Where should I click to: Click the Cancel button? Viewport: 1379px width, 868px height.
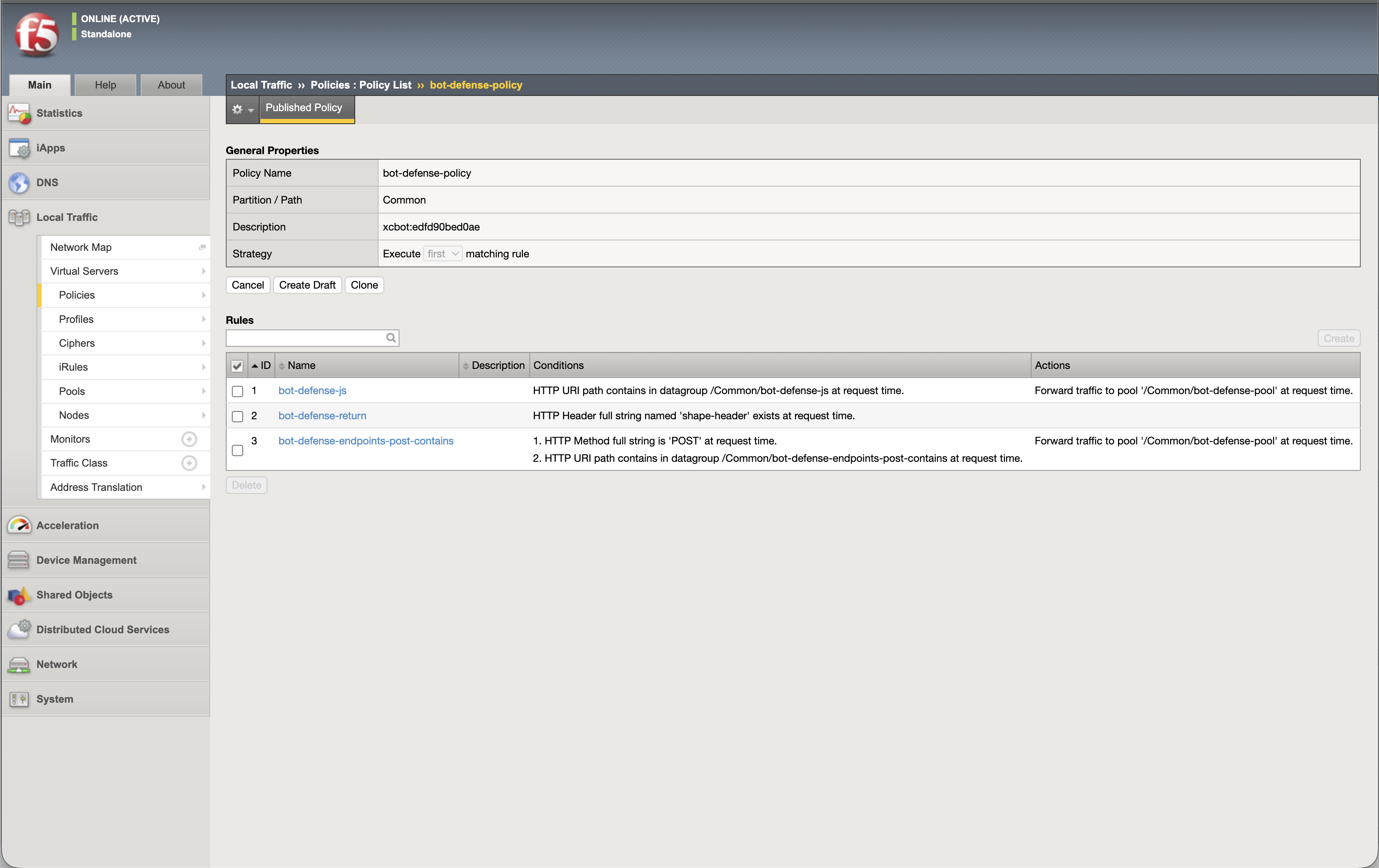(x=247, y=285)
